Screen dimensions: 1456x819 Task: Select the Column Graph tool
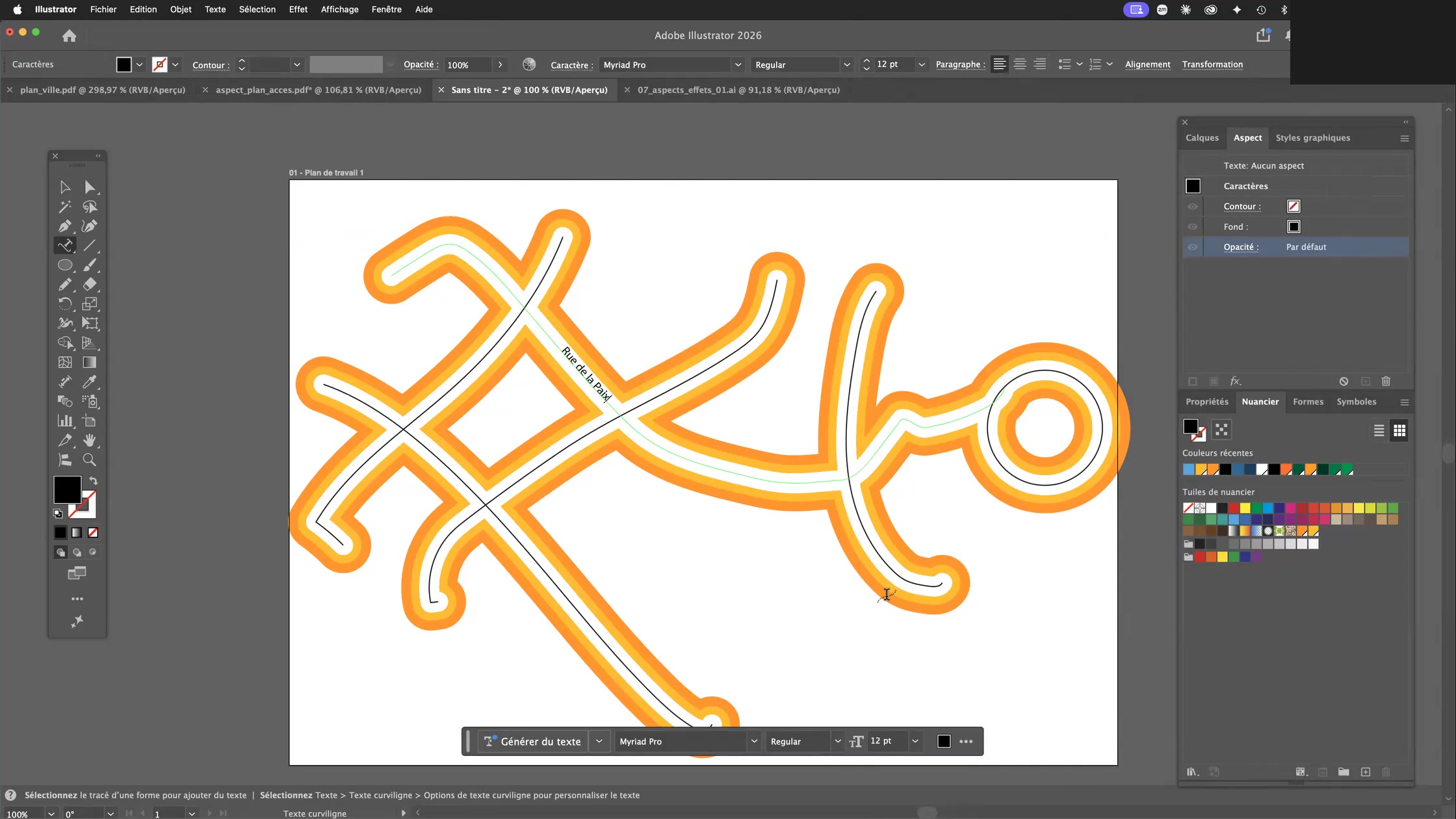point(65,421)
